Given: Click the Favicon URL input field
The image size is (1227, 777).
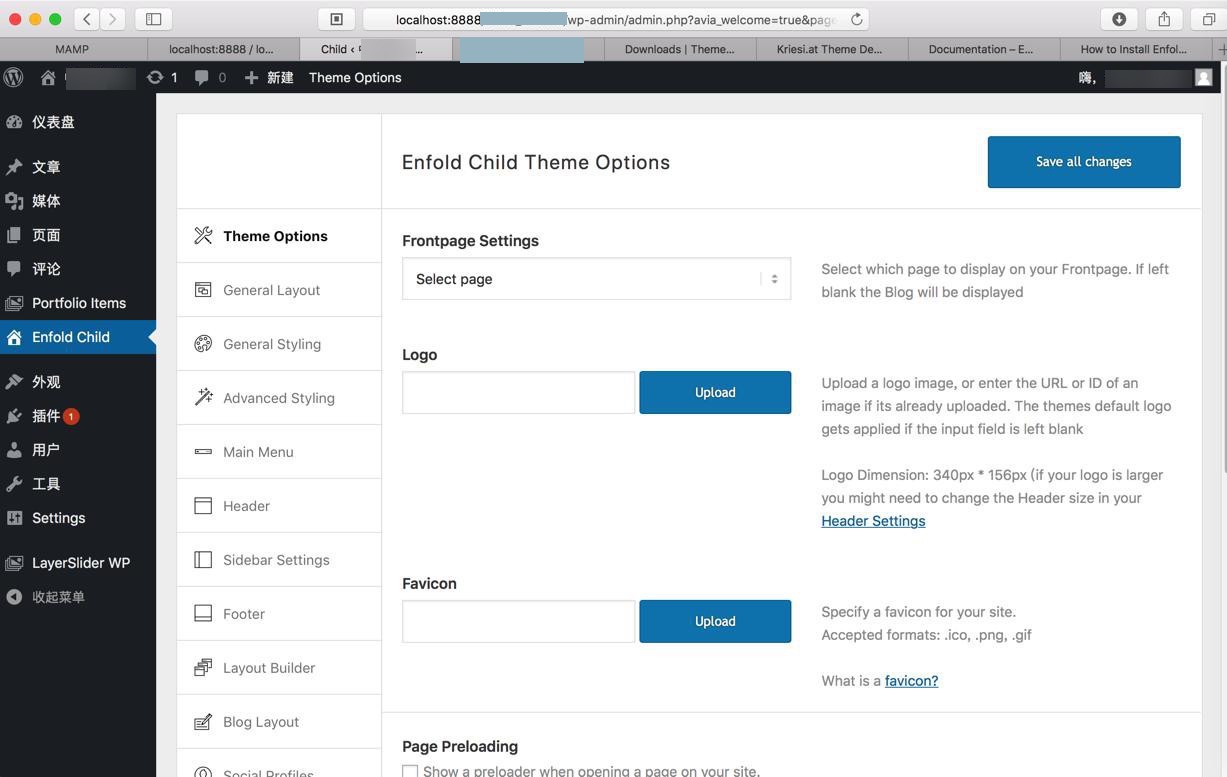Looking at the screenshot, I should [518, 622].
